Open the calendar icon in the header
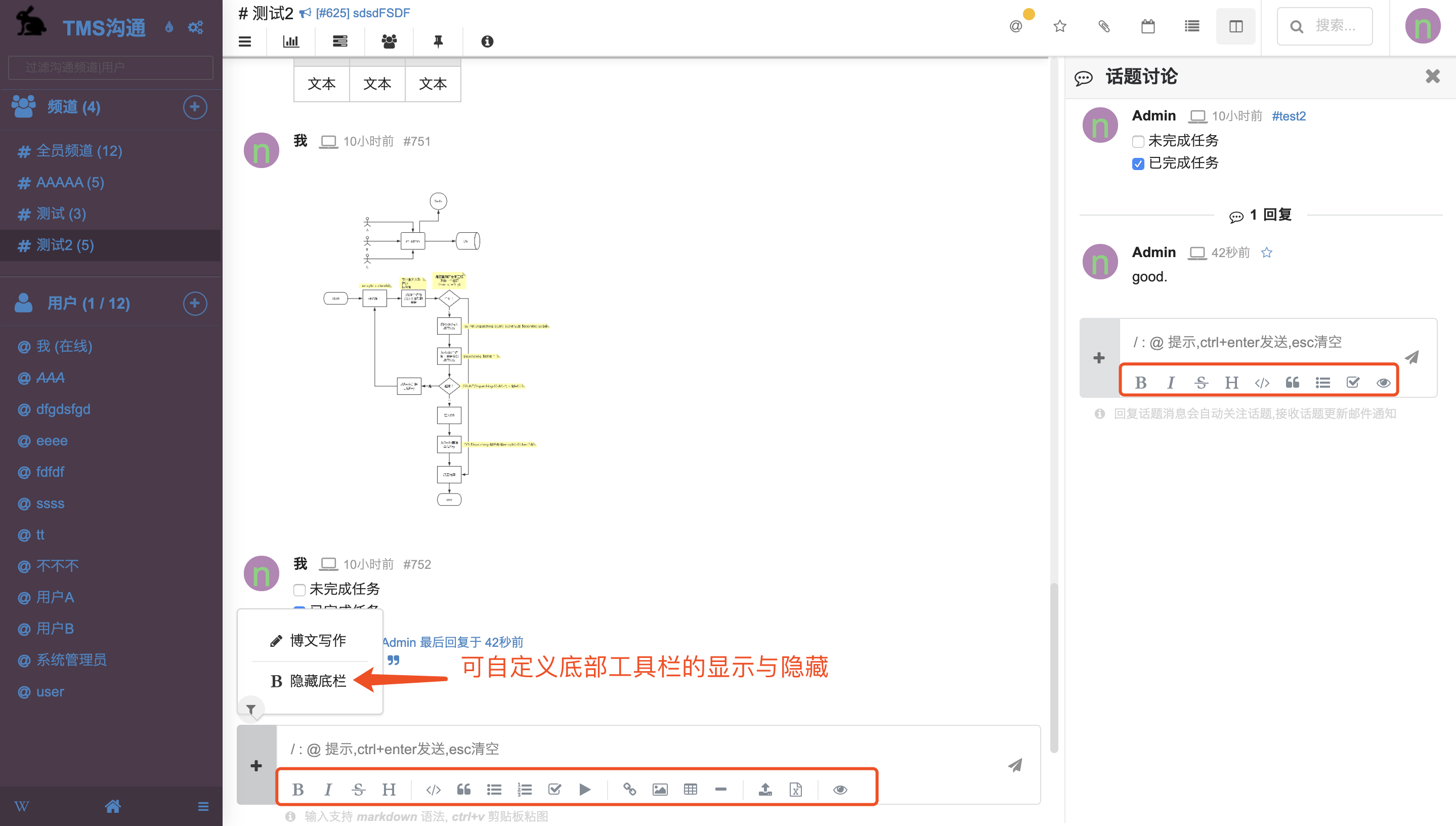This screenshot has height=826, width=1456. (x=1147, y=26)
